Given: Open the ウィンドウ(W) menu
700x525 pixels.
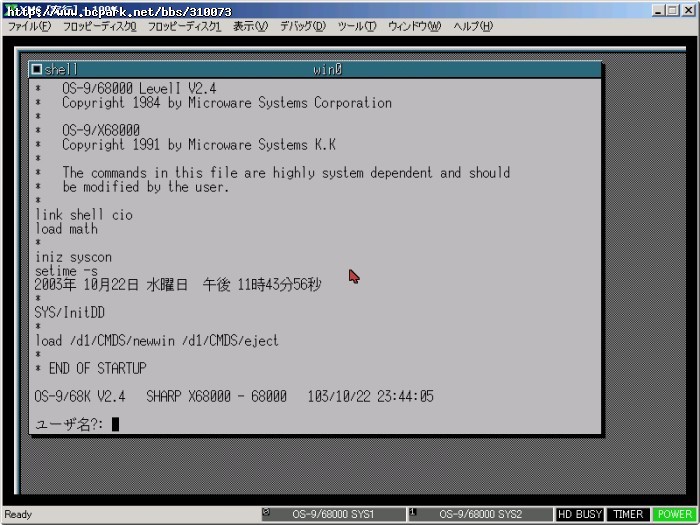Looking at the screenshot, I should point(414,26).
